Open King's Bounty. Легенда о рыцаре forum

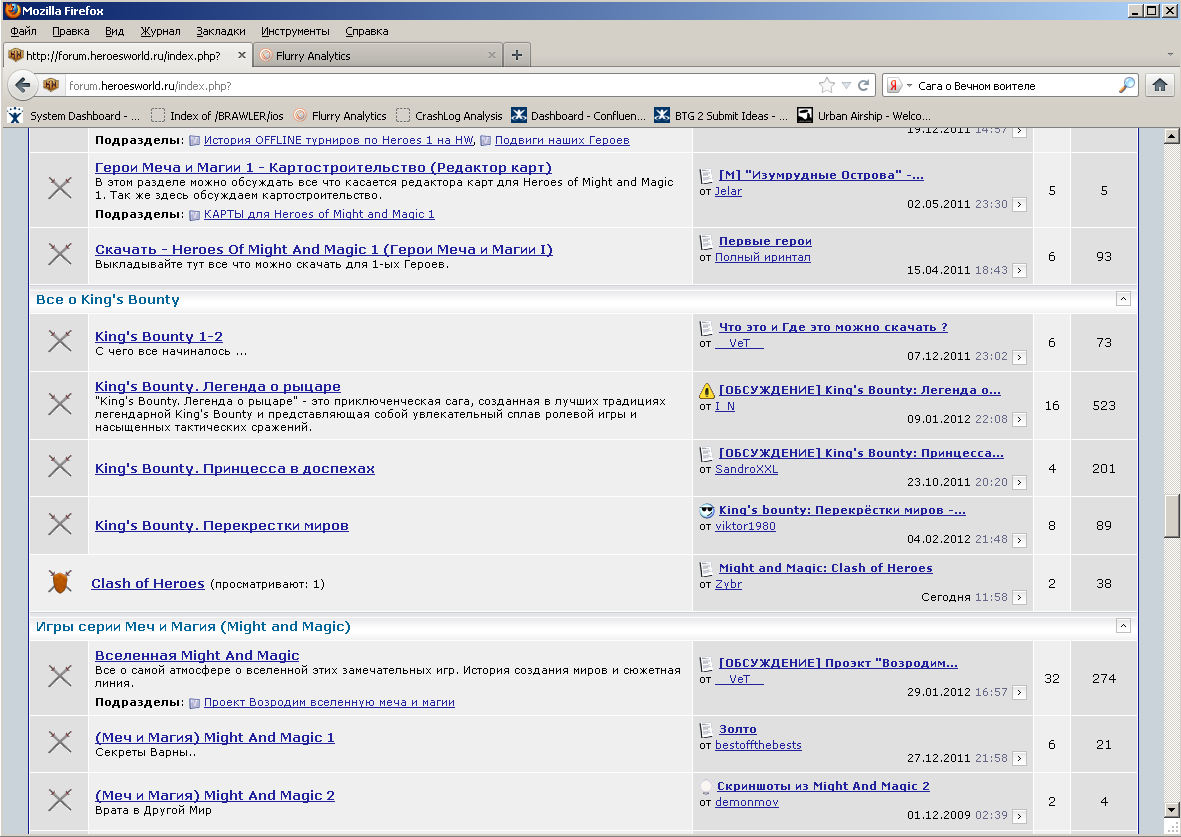(218, 386)
